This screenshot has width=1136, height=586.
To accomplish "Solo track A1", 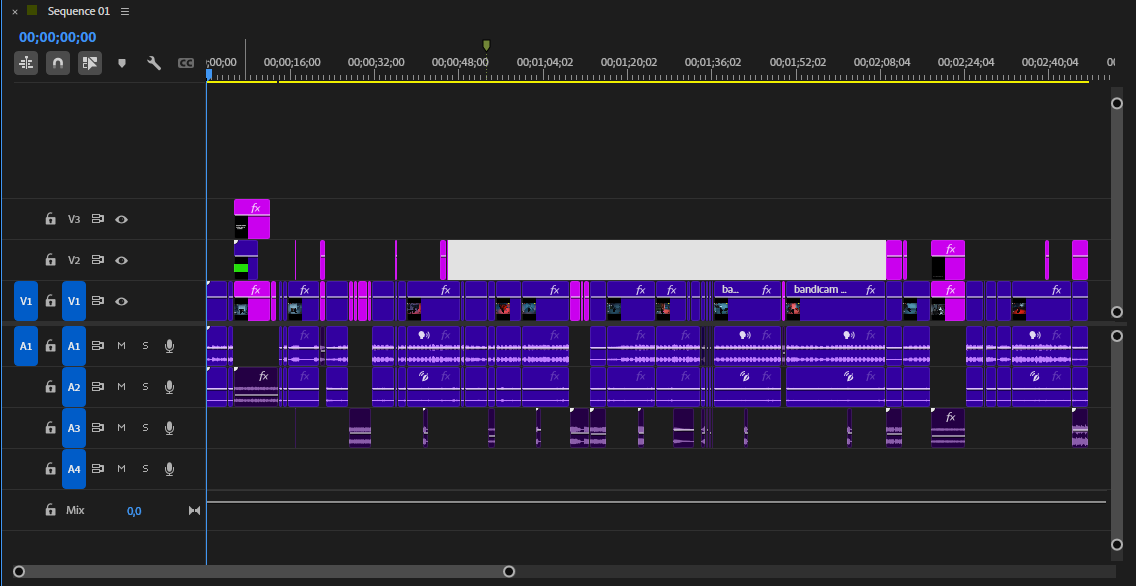I will 145,346.
